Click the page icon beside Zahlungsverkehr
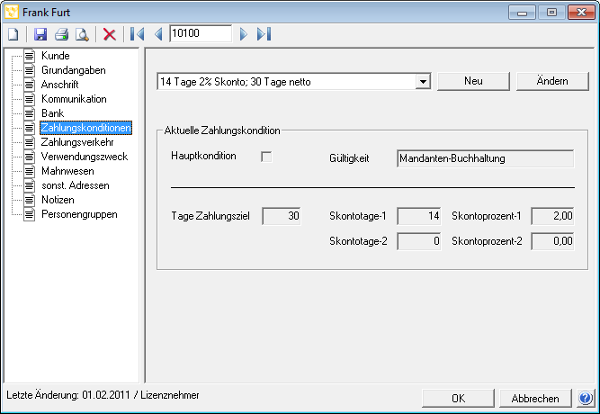 pos(29,142)
